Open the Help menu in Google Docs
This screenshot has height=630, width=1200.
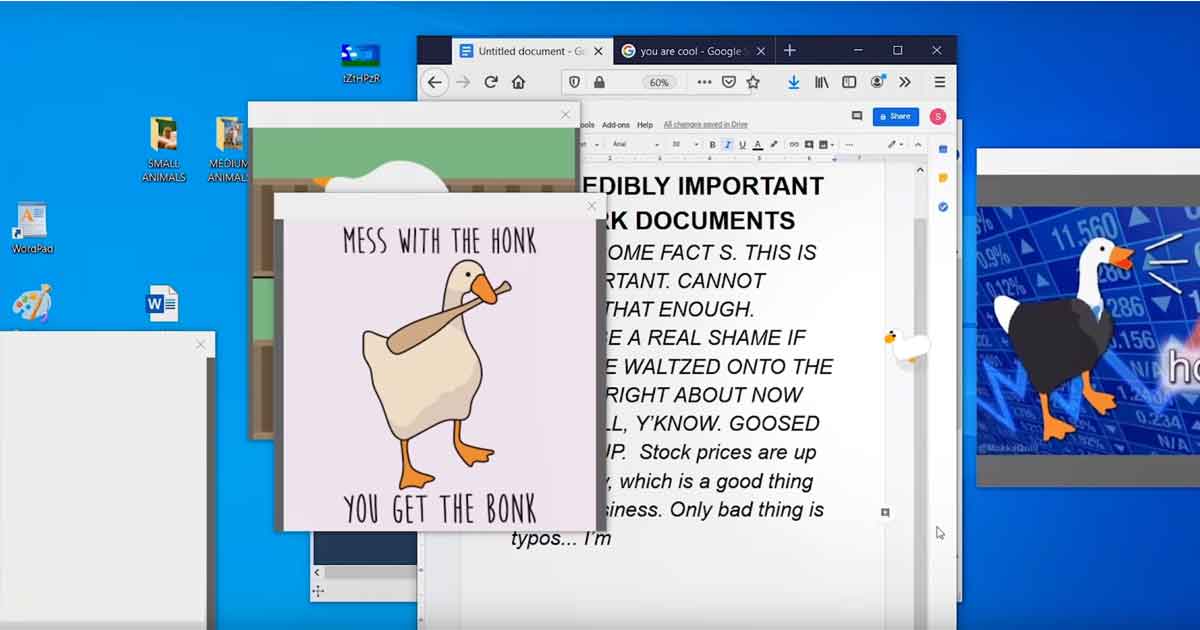pos(645,124)
